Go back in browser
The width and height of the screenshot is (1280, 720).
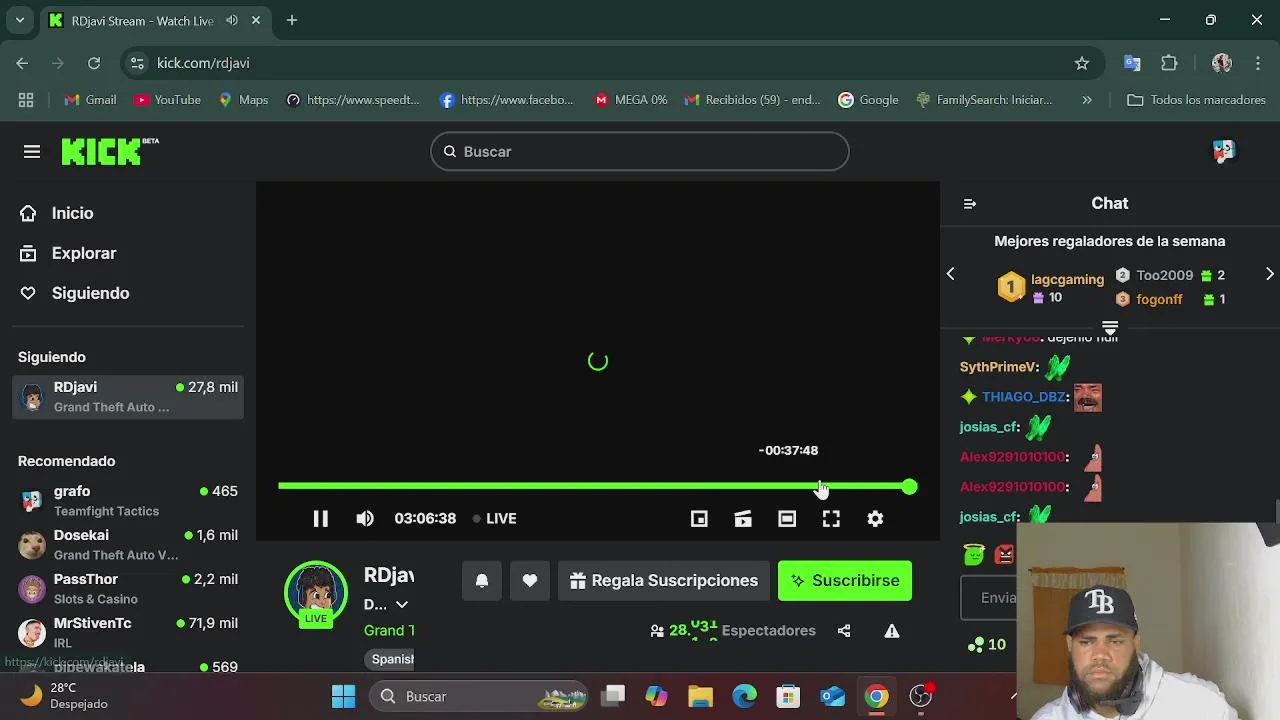[22, 63]
